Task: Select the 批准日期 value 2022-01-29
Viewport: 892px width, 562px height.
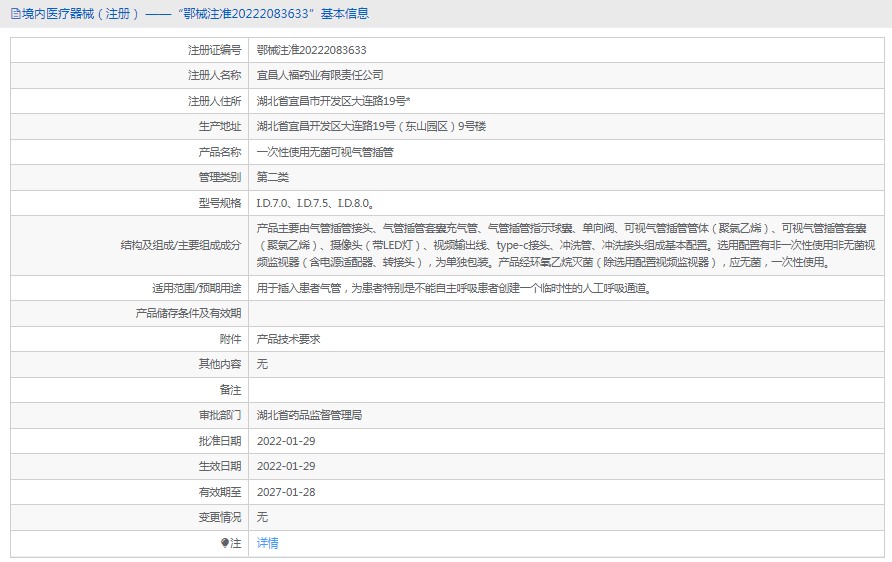Action: point(286,441)
